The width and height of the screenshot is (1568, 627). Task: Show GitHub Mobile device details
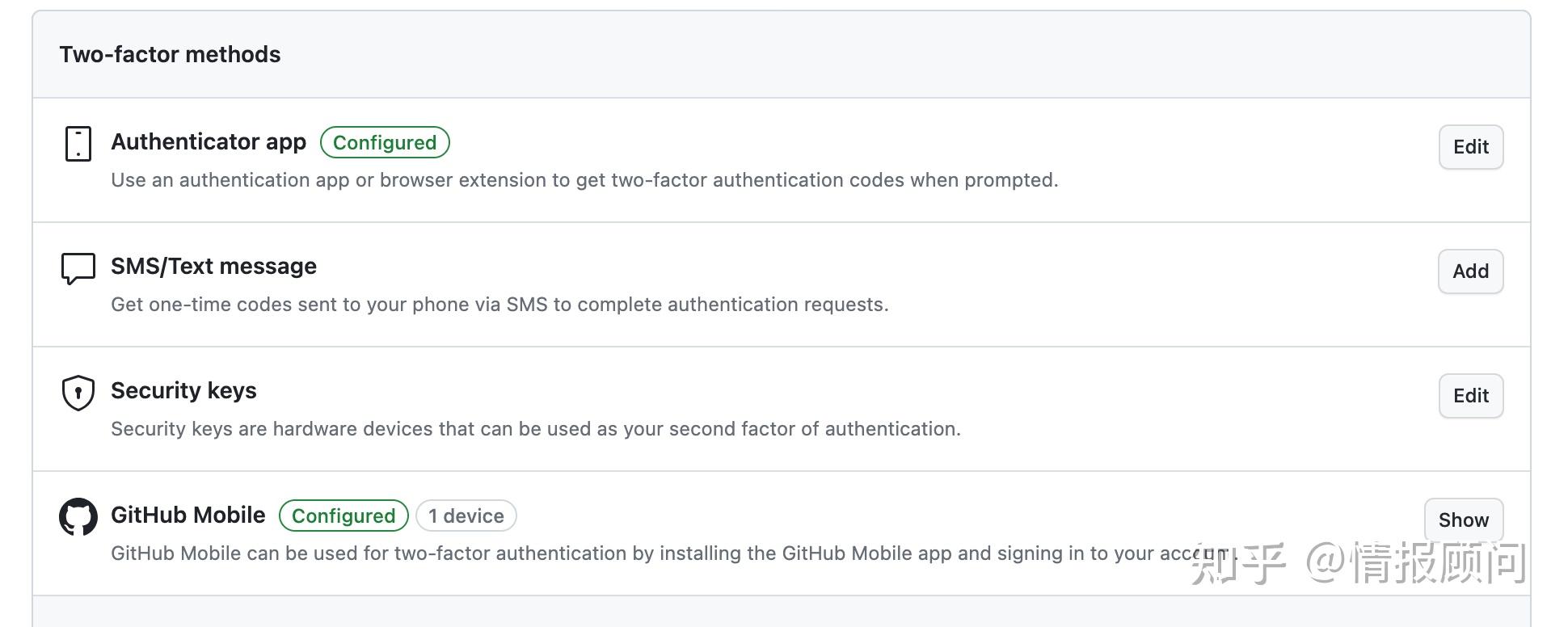pyautogui.click(x=1463, y=520)
